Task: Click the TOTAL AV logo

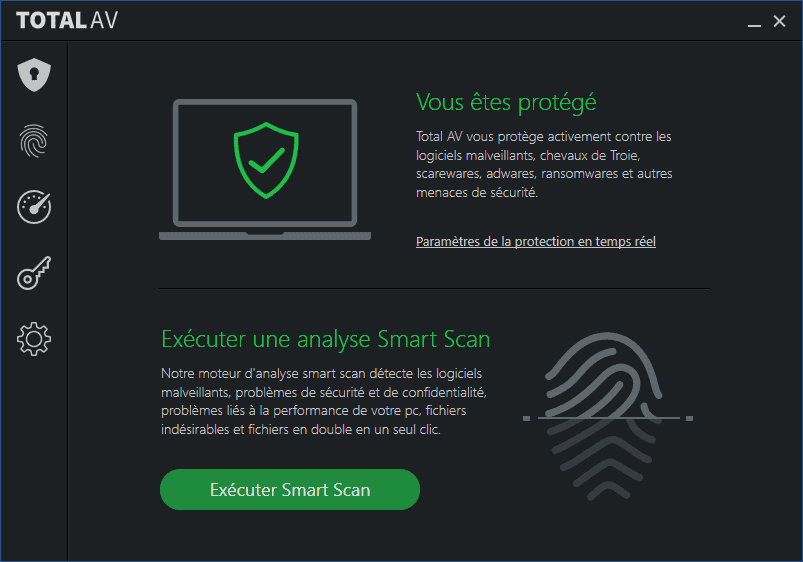Action: coord(67,20)
